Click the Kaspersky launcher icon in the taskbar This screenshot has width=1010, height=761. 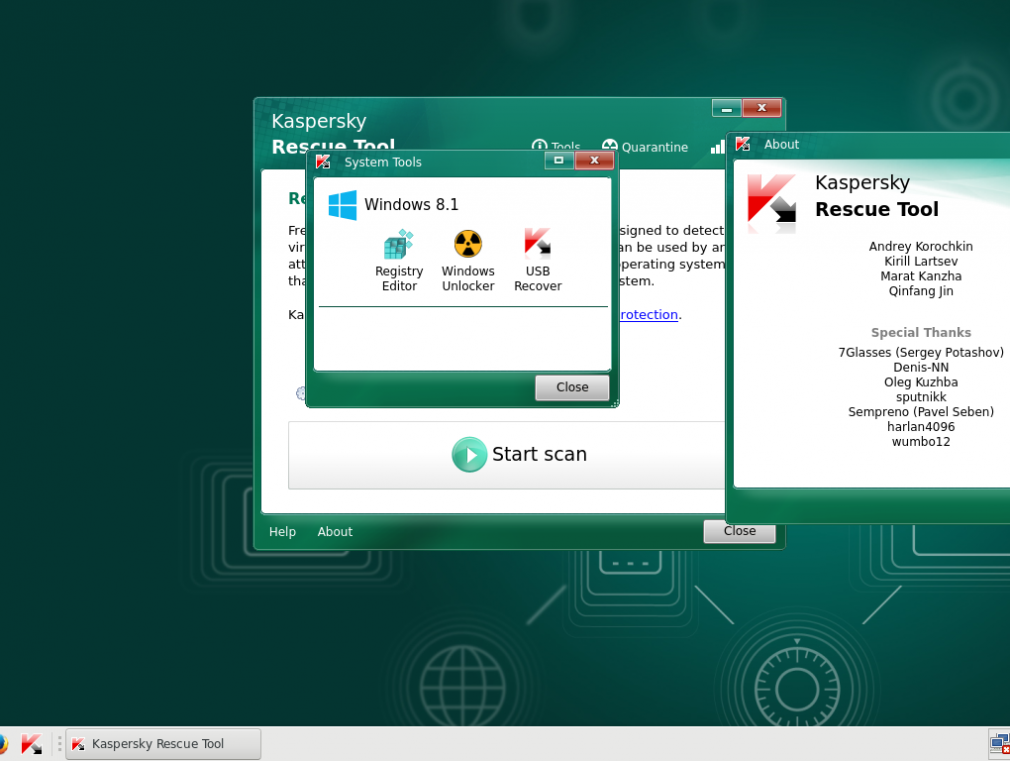click(32, 744)
